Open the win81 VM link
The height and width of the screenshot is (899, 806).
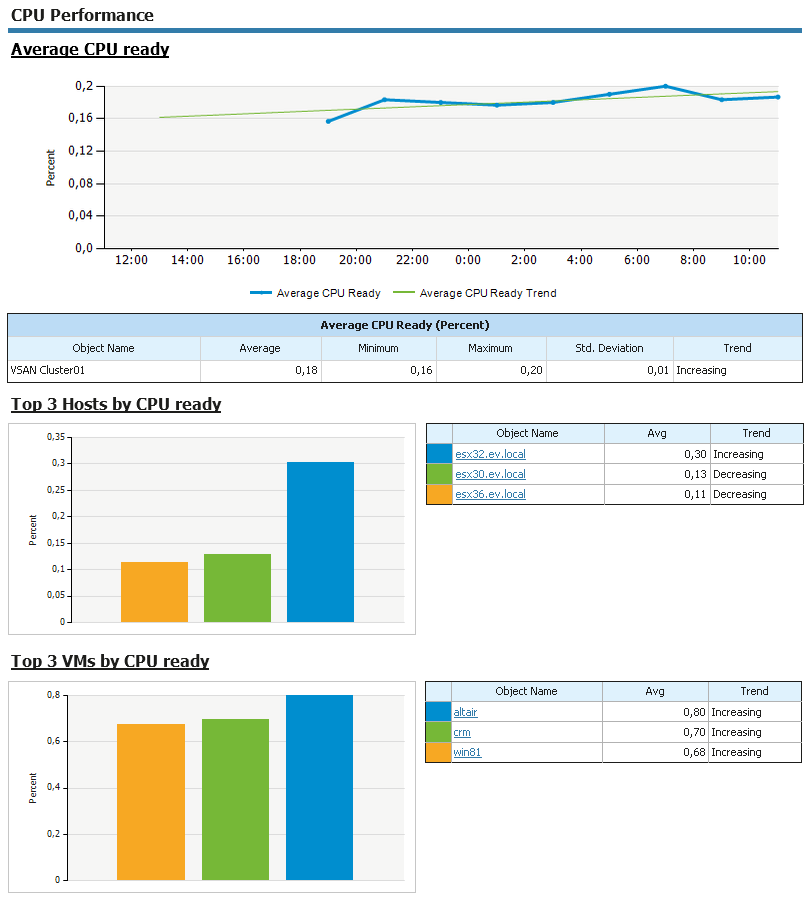pos(467,752)
